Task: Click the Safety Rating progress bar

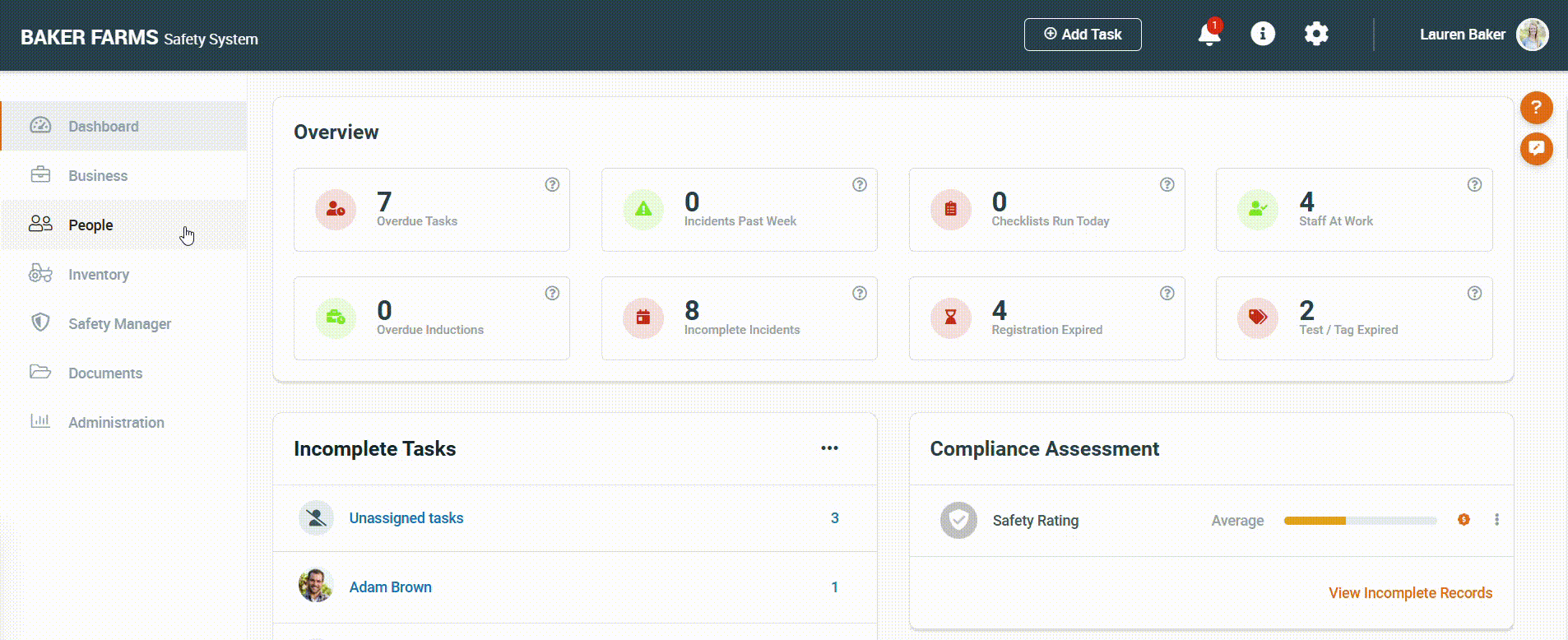Action: [1359, 521]
